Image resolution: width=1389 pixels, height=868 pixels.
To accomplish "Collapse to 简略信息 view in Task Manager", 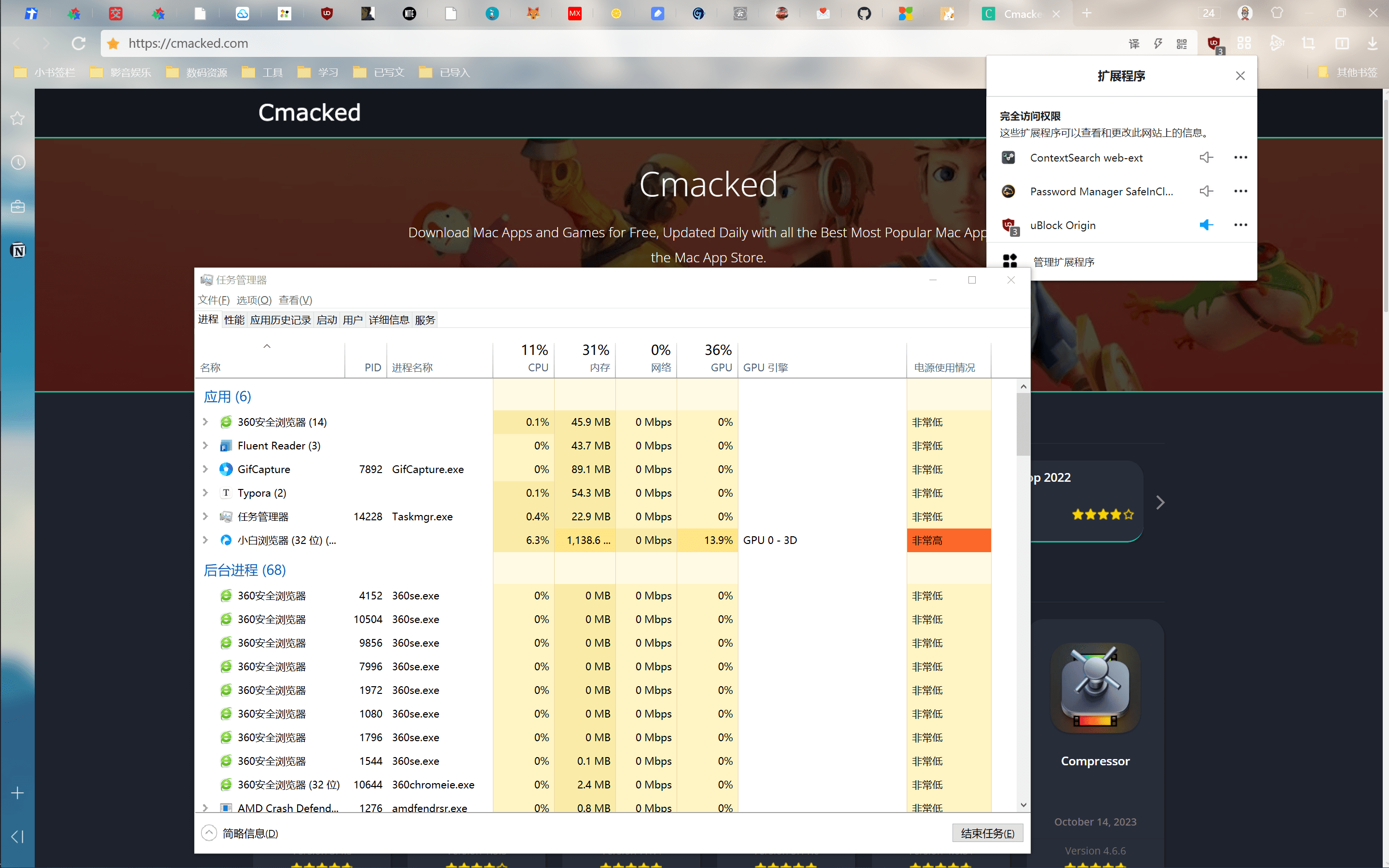I will coord(240,833).
